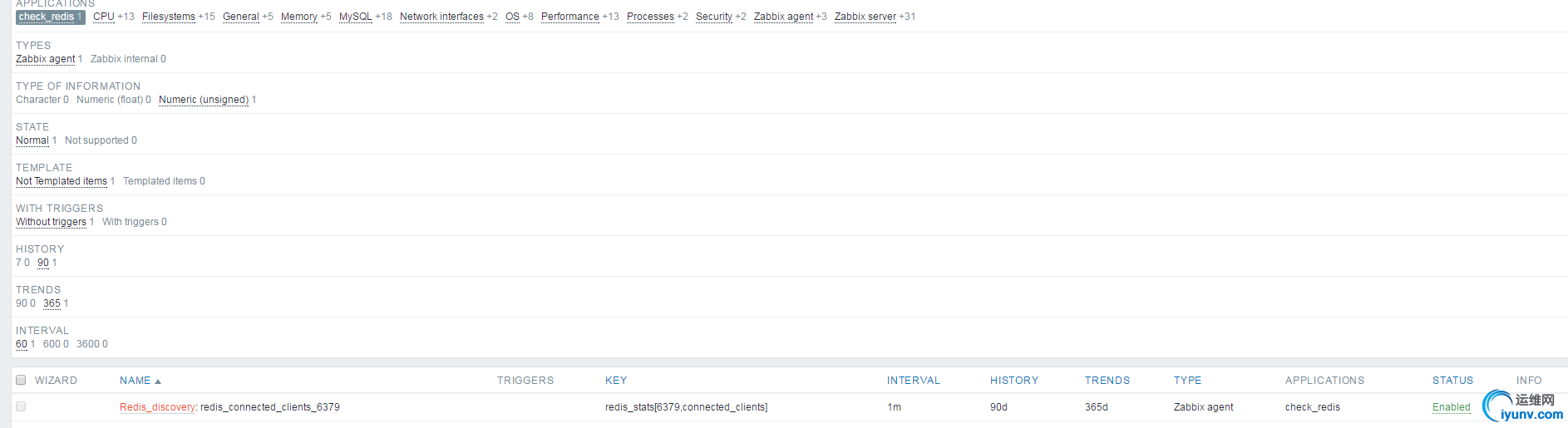Click With triggers 0 filter

click(135, 222)
